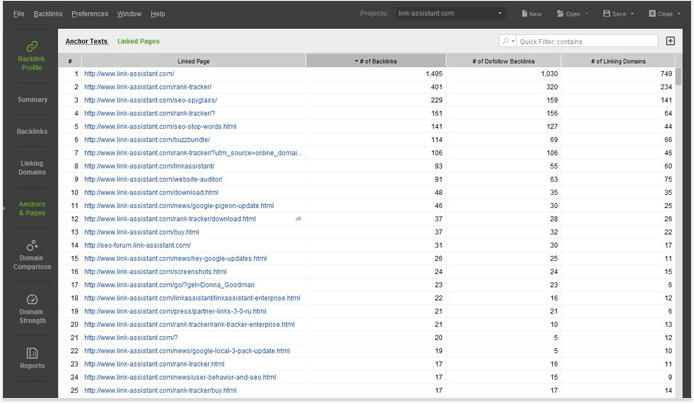Open the Reports section icon
This screenshot has height=403, width=694.
(x=32, y=353)
